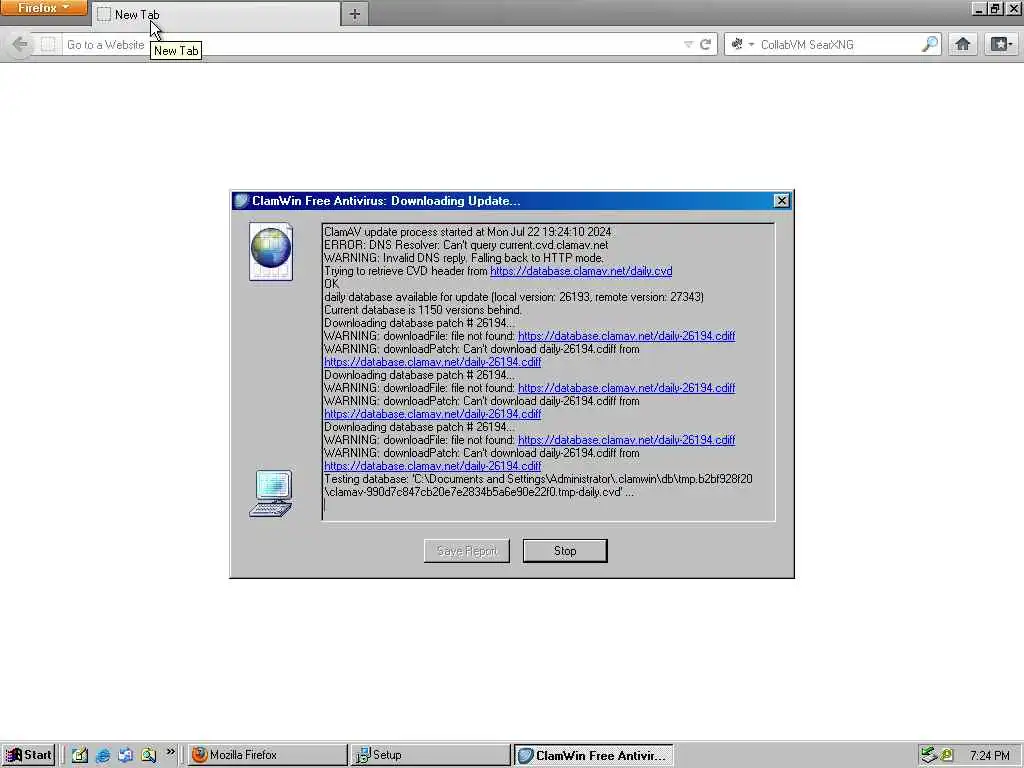
Task: Go back with the Firefox back arrow
Action: (20, 44)
